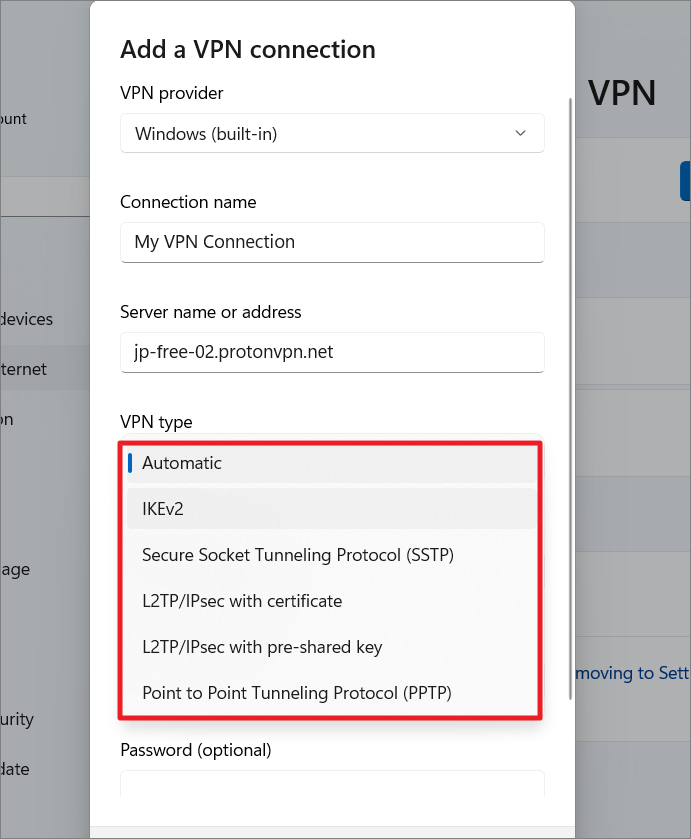Screen dimensions: 691x839
Task: Select the Automatic VPN type
Action: coord(330,463)
